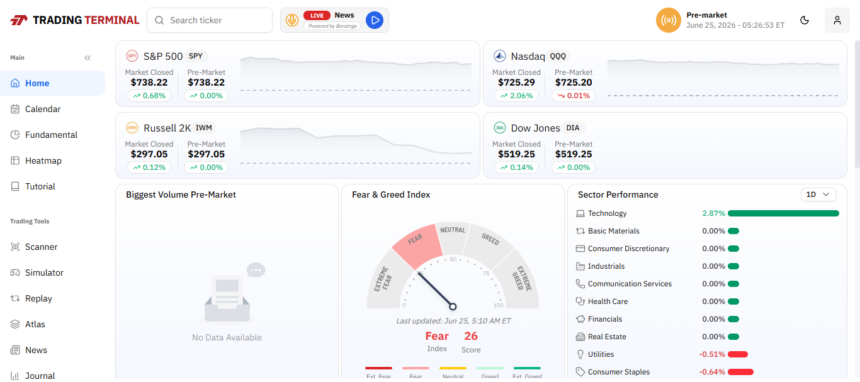The image size is (860, 382).
Task: Click the Fear score 26 value
Action: tap(471, 336)
